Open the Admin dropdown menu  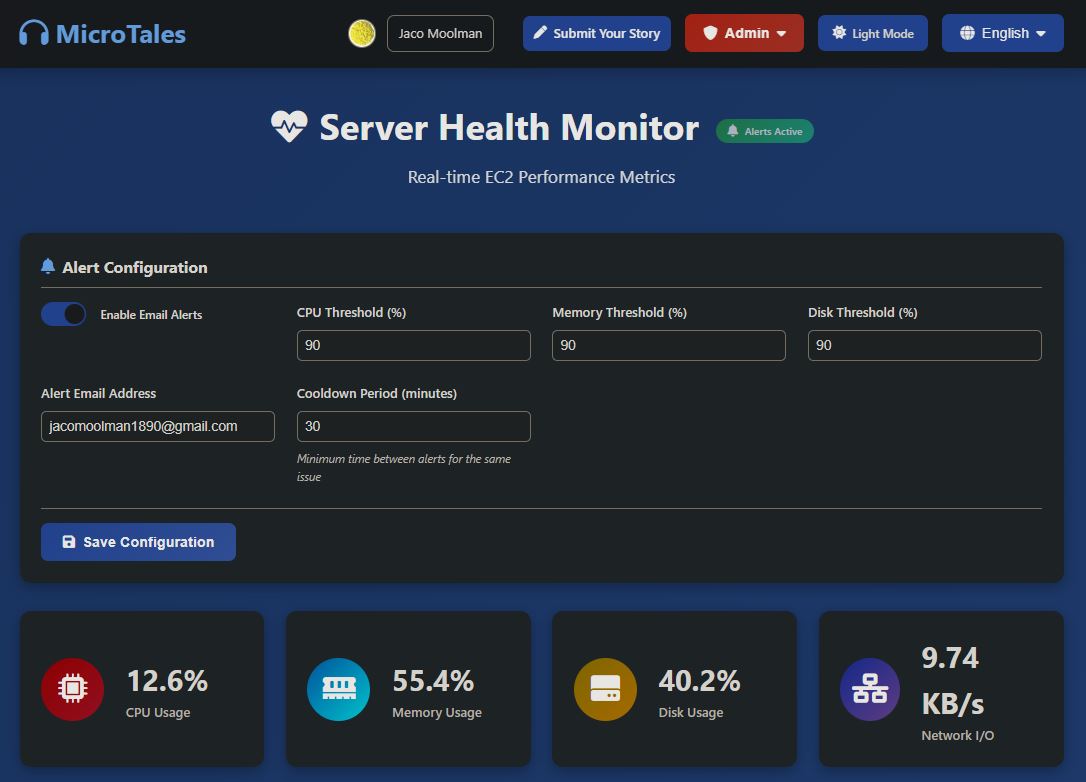744,33
